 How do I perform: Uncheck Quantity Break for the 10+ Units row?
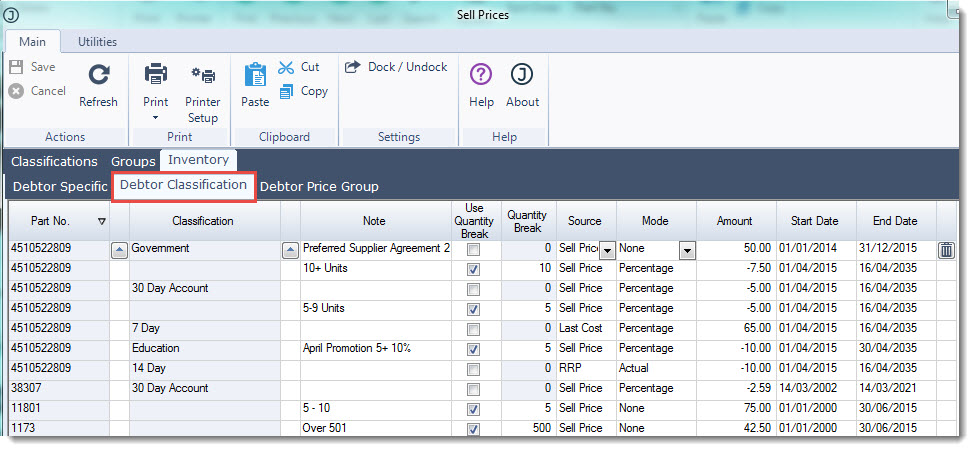tap(473, 270)
